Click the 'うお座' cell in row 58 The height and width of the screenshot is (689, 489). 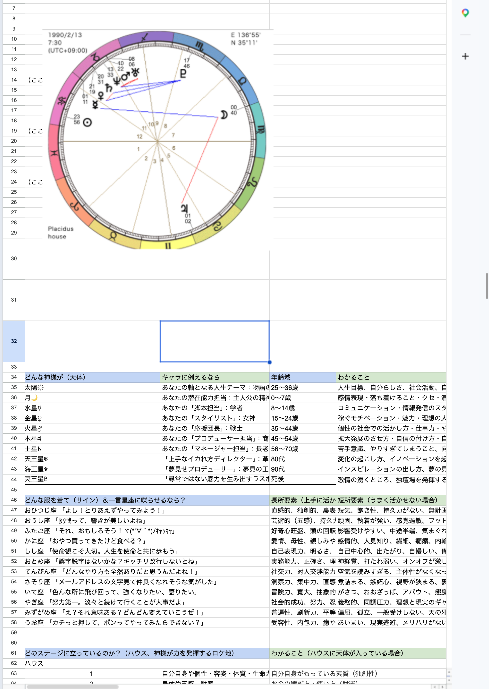click(x=147, y=623)
